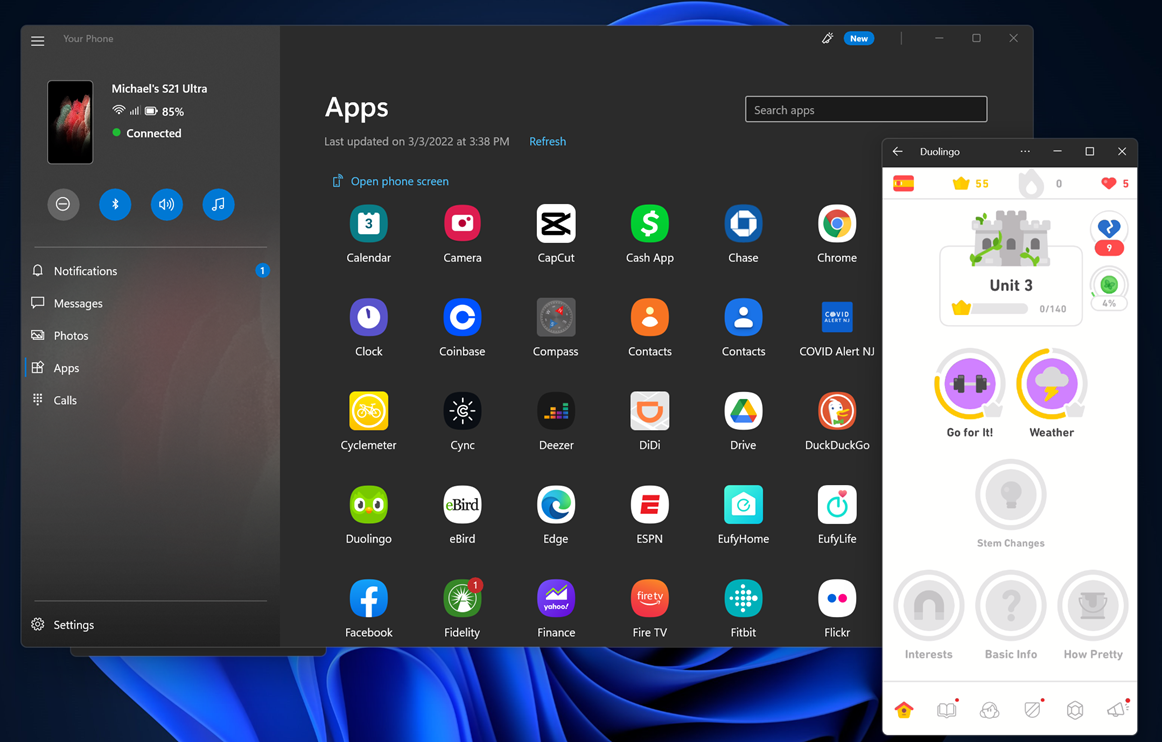This screenshot has width=1162, height=742.
Task: Toggle Do Not Disturb on the phone
Action: click(63, 204)
